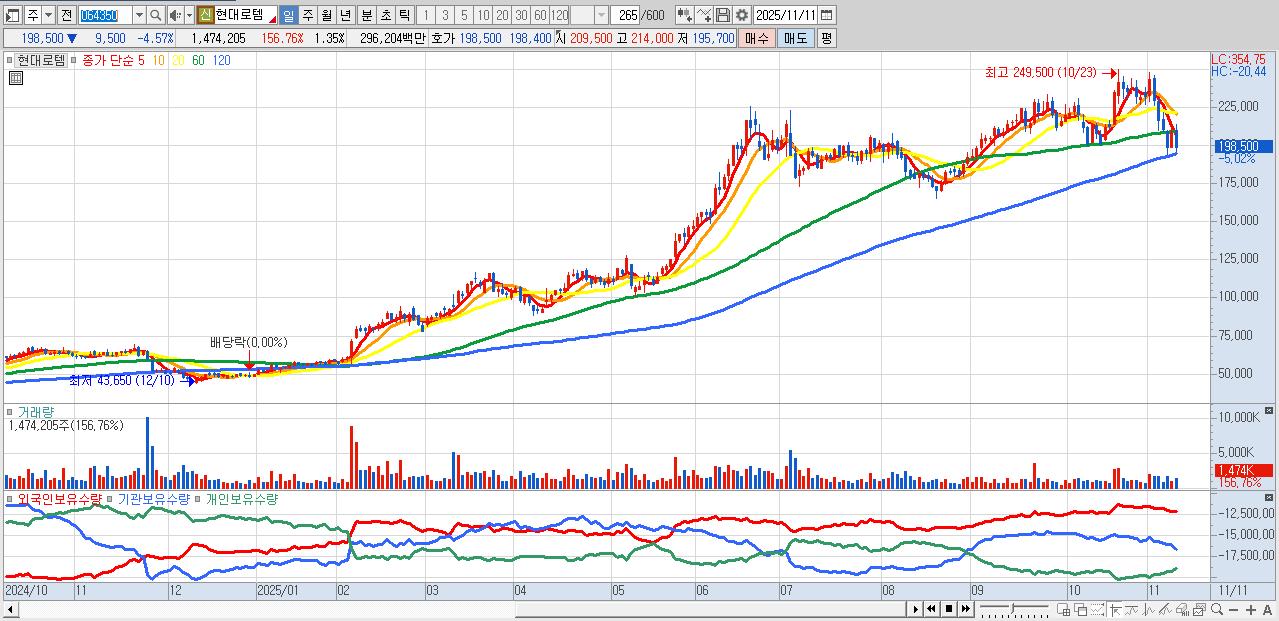Screen dimensions: 1279x621
Task: Click the pencil draw icon in bottom toolbar
Action: tap(1165, 609)
